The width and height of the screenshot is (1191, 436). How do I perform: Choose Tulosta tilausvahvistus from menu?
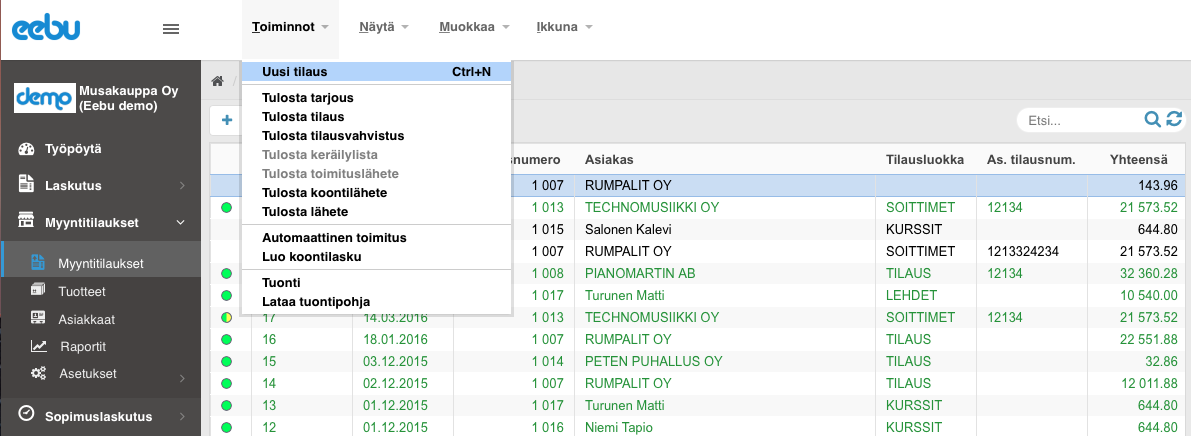tap(332, 135)
